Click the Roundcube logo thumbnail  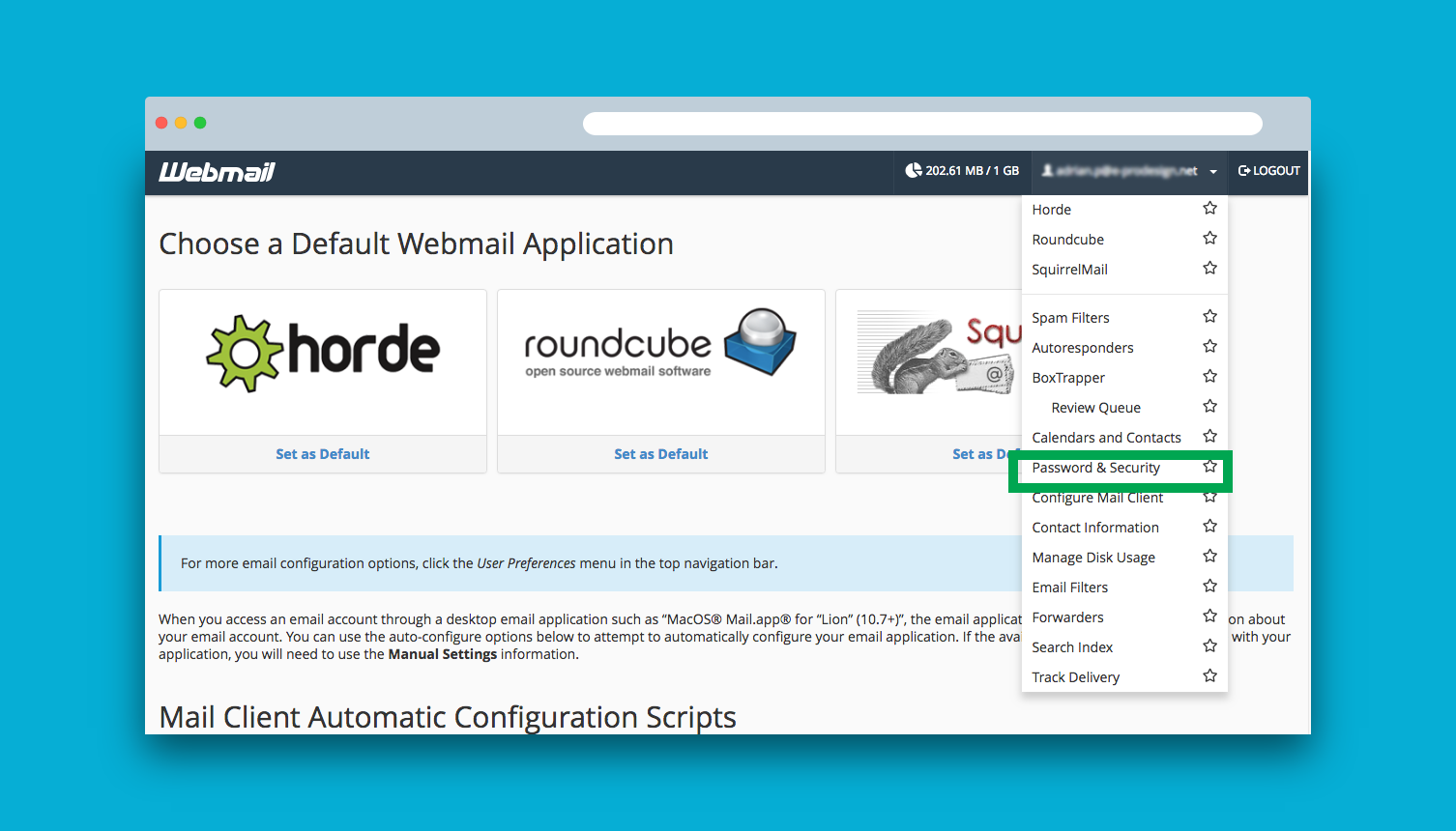tap(660, 343)
